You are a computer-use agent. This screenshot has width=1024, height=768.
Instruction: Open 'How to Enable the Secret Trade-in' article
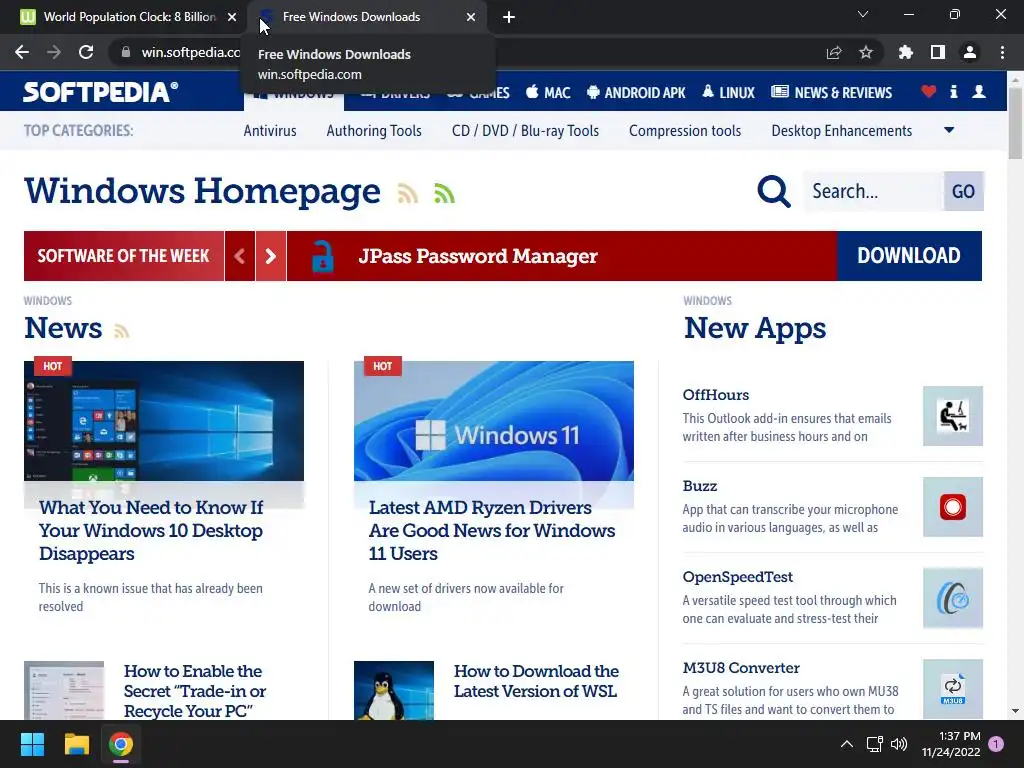(x=195, y=691)
